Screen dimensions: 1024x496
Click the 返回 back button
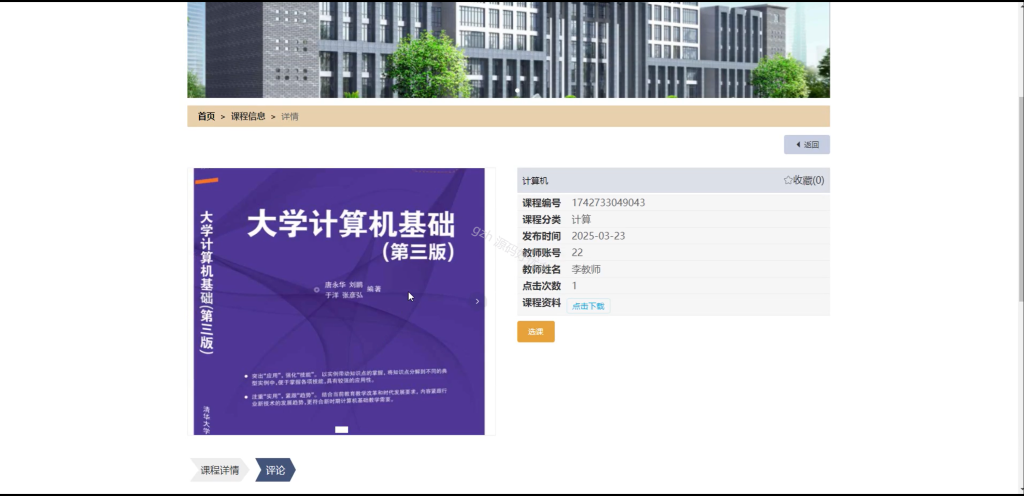pos(807,145)
